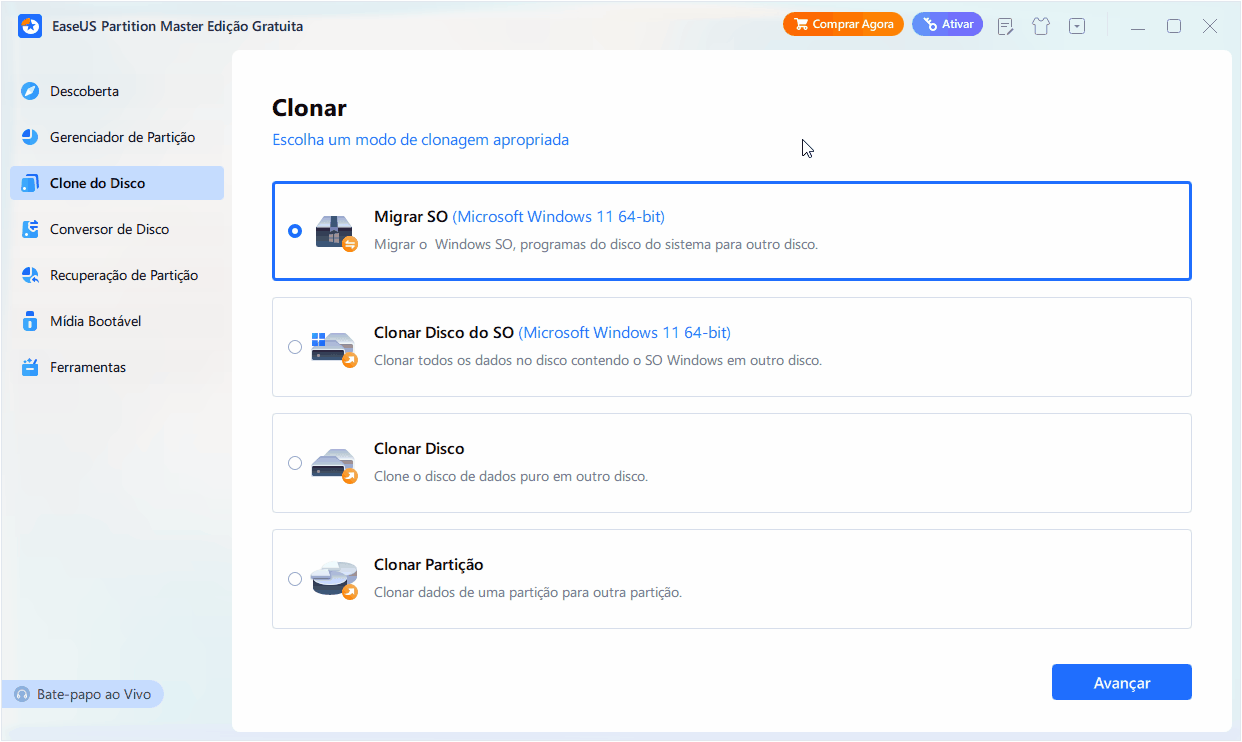Go to Gerenciador de Partição
This screenshot has width=1242, height=742.
(117, 137)
